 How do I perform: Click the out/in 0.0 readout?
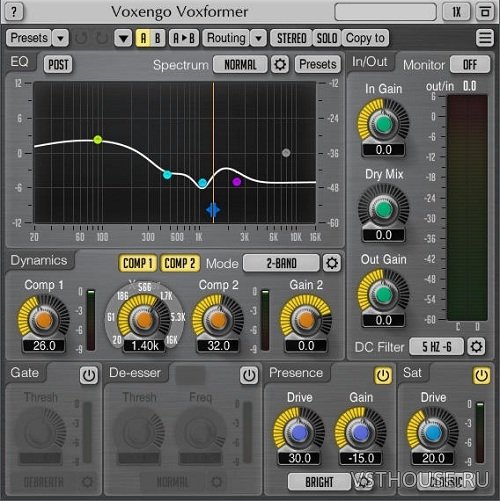point(469,86)
